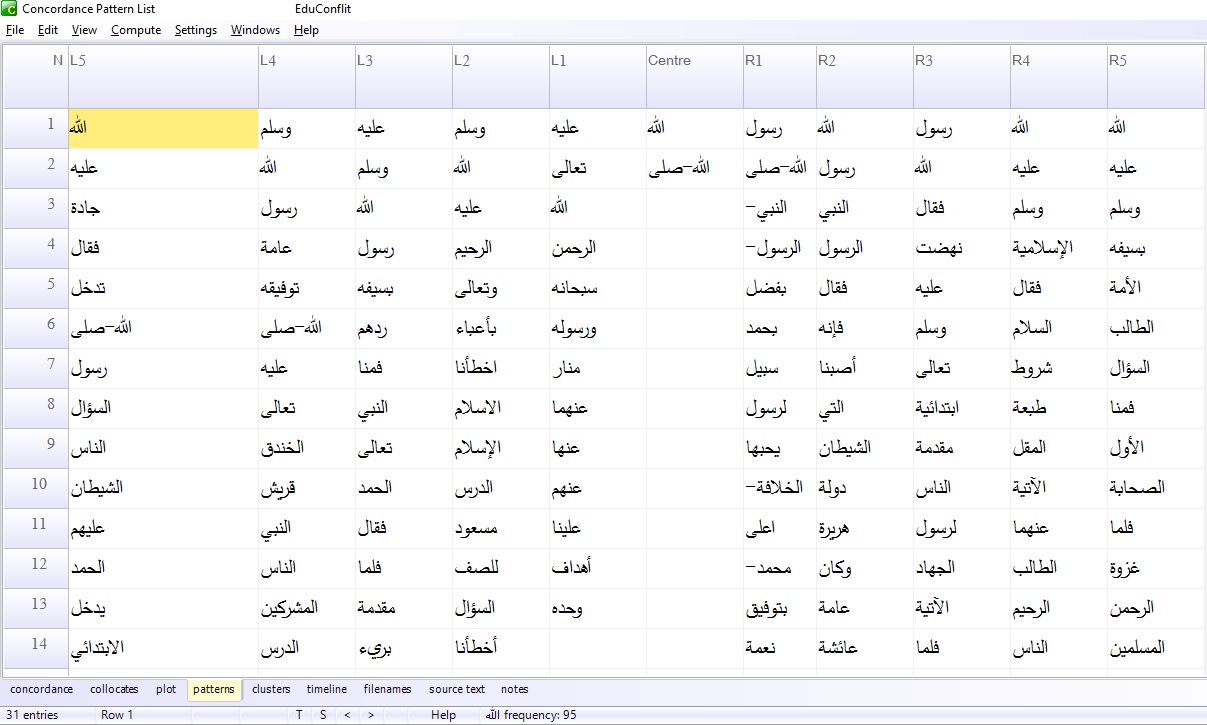1207x725 pixels.
Task: Click the R4 cell 'الإسلامية' in row 4
Action: (x=1059, y=248)
